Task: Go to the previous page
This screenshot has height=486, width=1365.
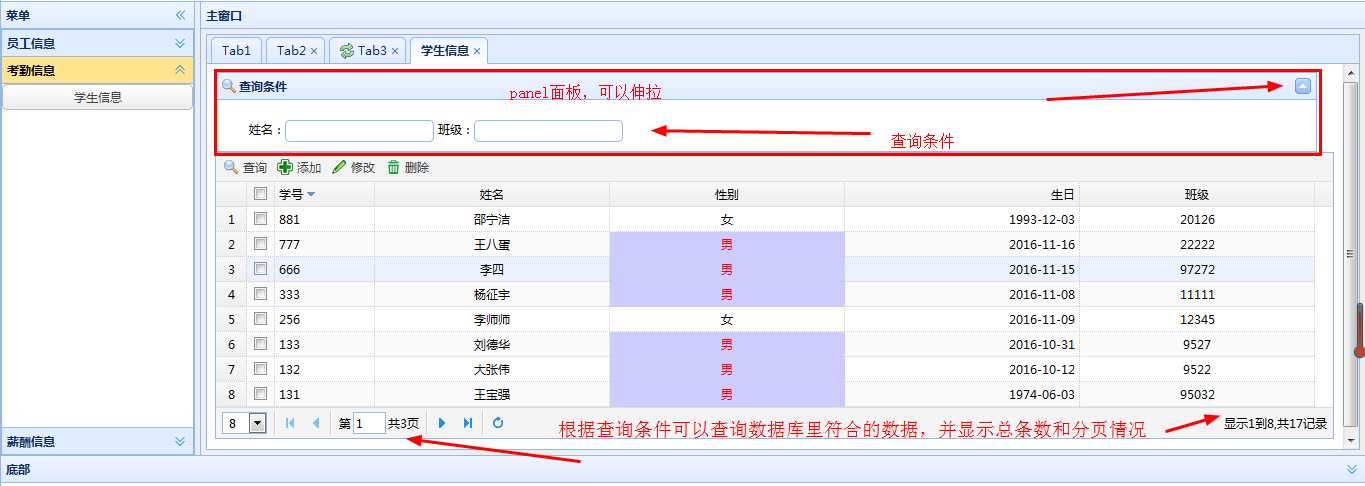Action: click(316, 423)
